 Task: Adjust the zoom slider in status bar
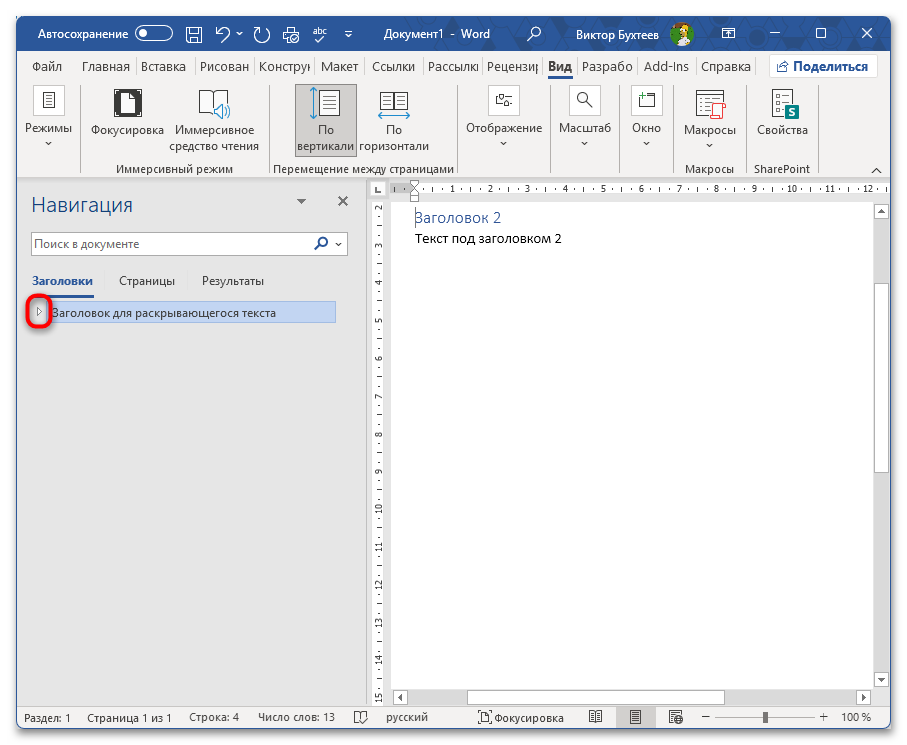765,717
